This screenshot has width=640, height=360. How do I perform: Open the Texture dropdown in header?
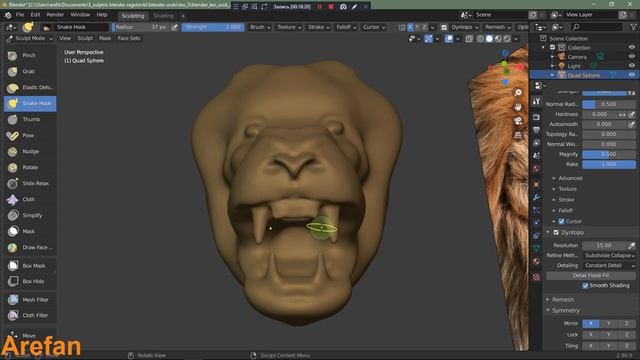click(289, 27)
